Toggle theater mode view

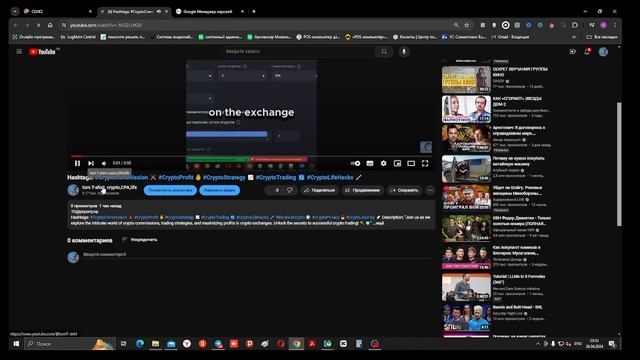tap(411, 163)
